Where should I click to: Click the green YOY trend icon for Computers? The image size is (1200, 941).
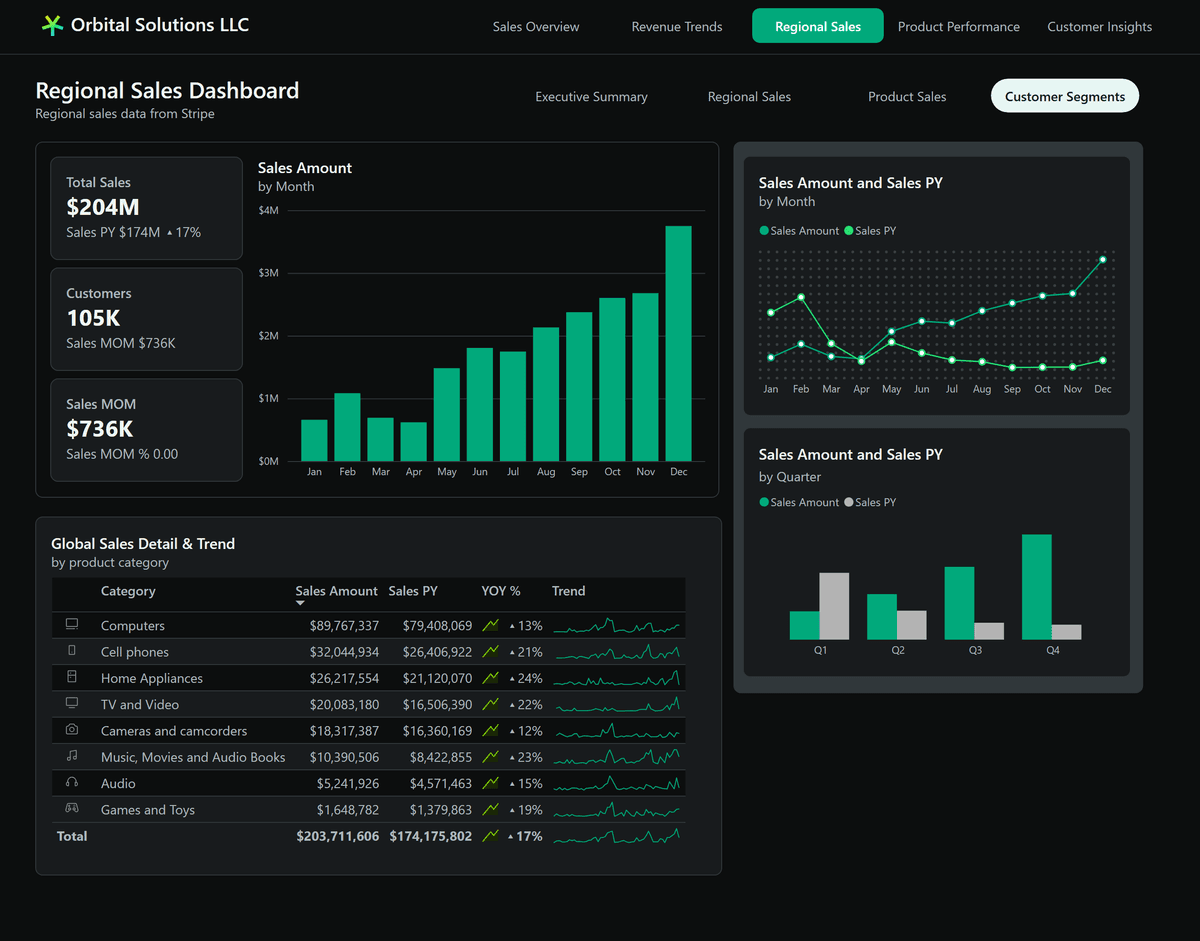click(x=490, y=625)
